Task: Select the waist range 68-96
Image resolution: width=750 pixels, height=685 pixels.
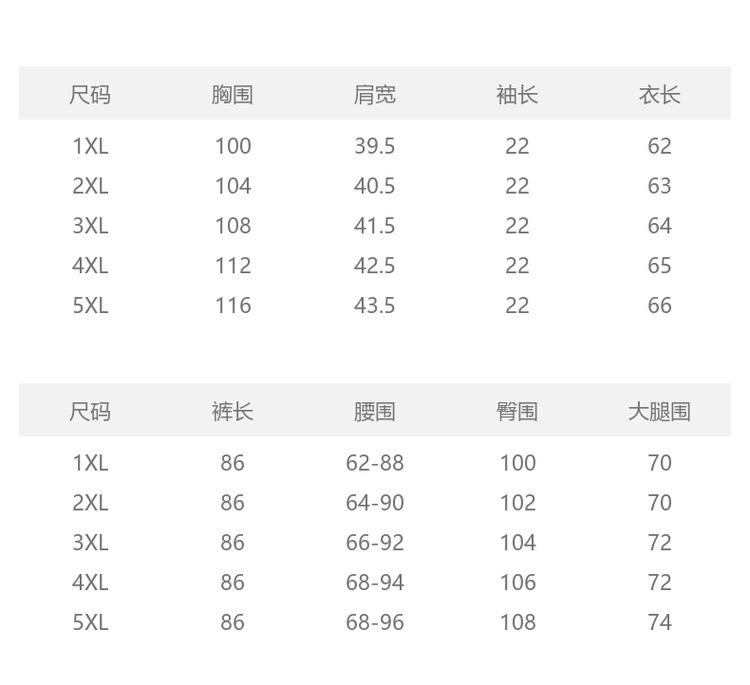Action: coord(375,623)
